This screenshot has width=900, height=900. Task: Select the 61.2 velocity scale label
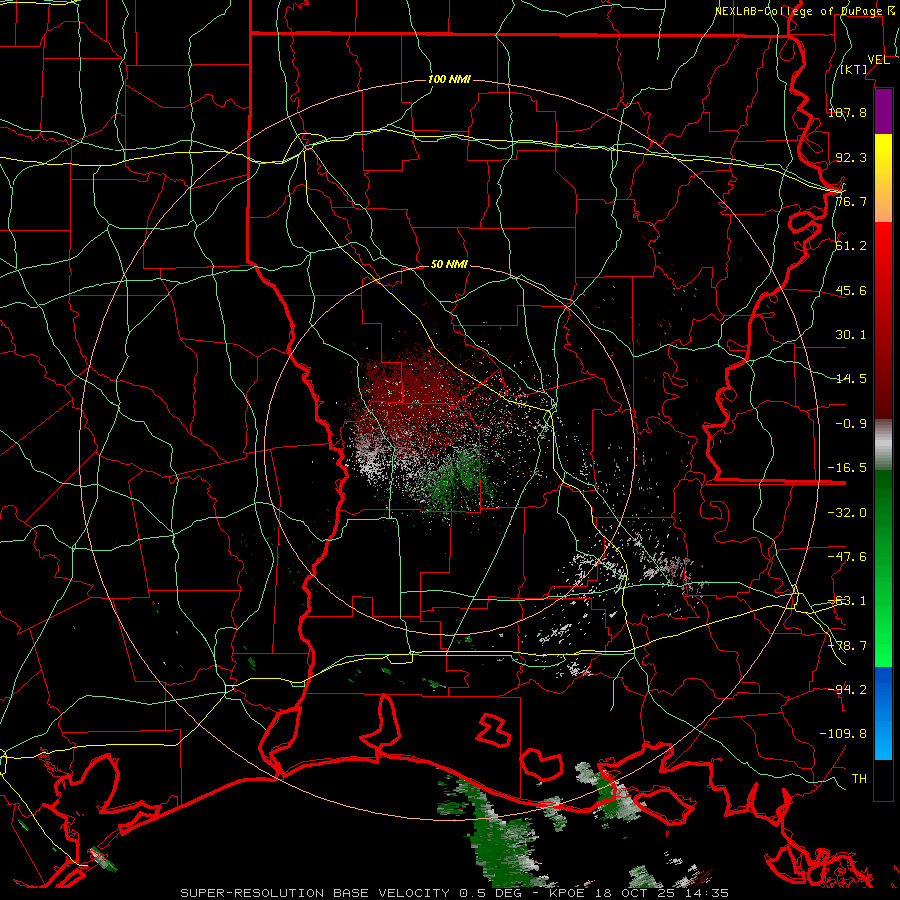pyautogui.click(x=851, y=246)
